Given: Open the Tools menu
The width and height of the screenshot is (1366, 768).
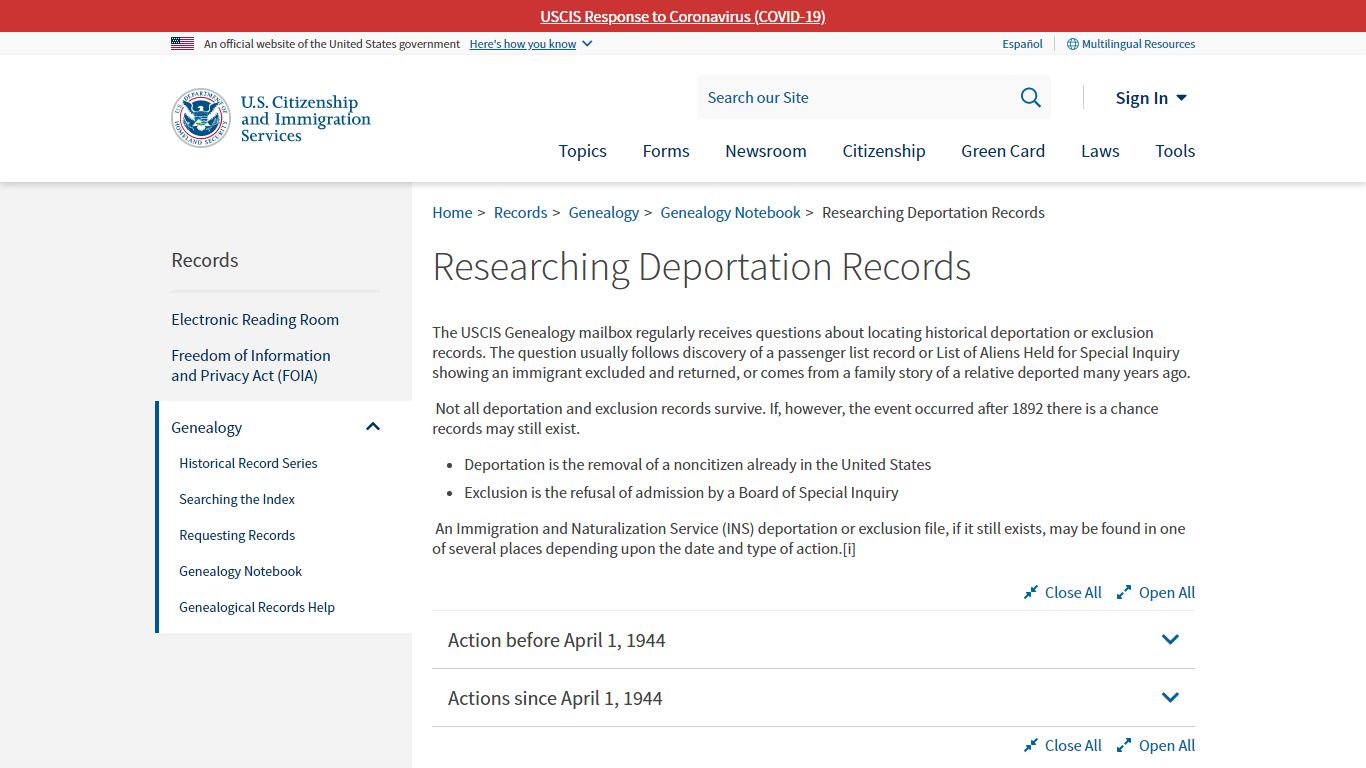Looking at the screenshot, I should pos(1175,151).
